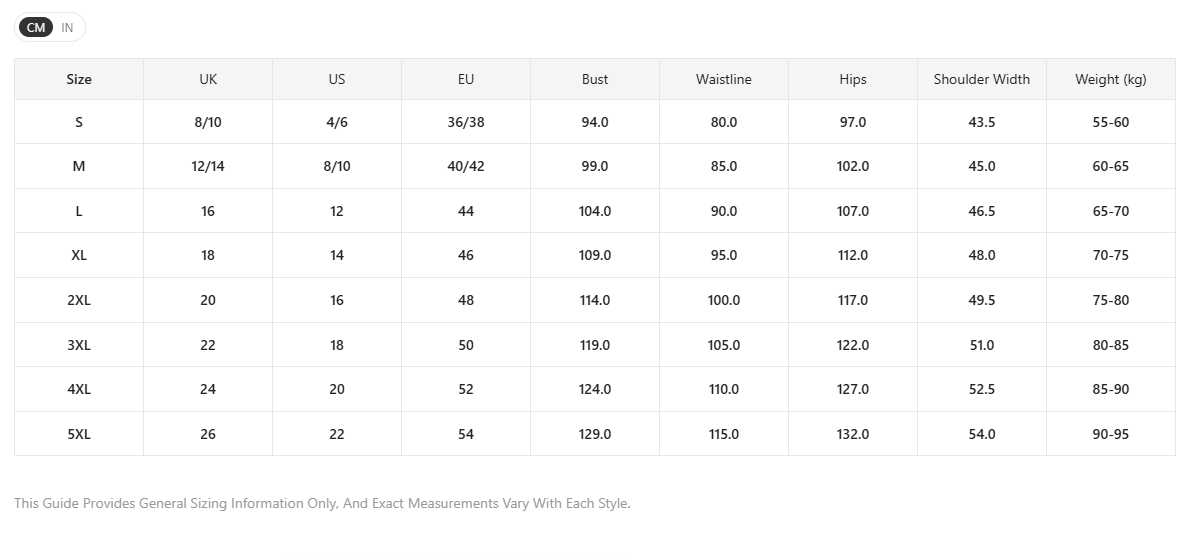Click the L shoulder width 46.5
Viewport: 1192px width, 555px height.
tap(981, 211)
